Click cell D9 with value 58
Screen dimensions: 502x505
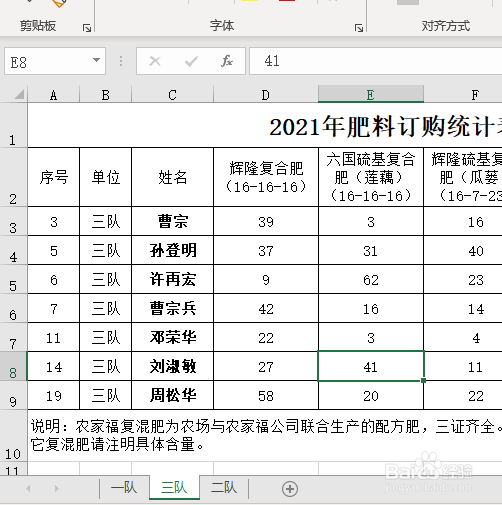[266, 395]
